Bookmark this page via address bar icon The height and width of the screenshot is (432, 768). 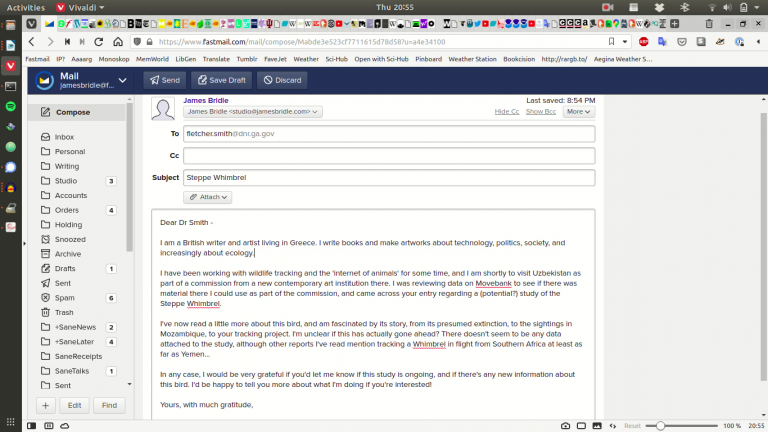[611, 42]
